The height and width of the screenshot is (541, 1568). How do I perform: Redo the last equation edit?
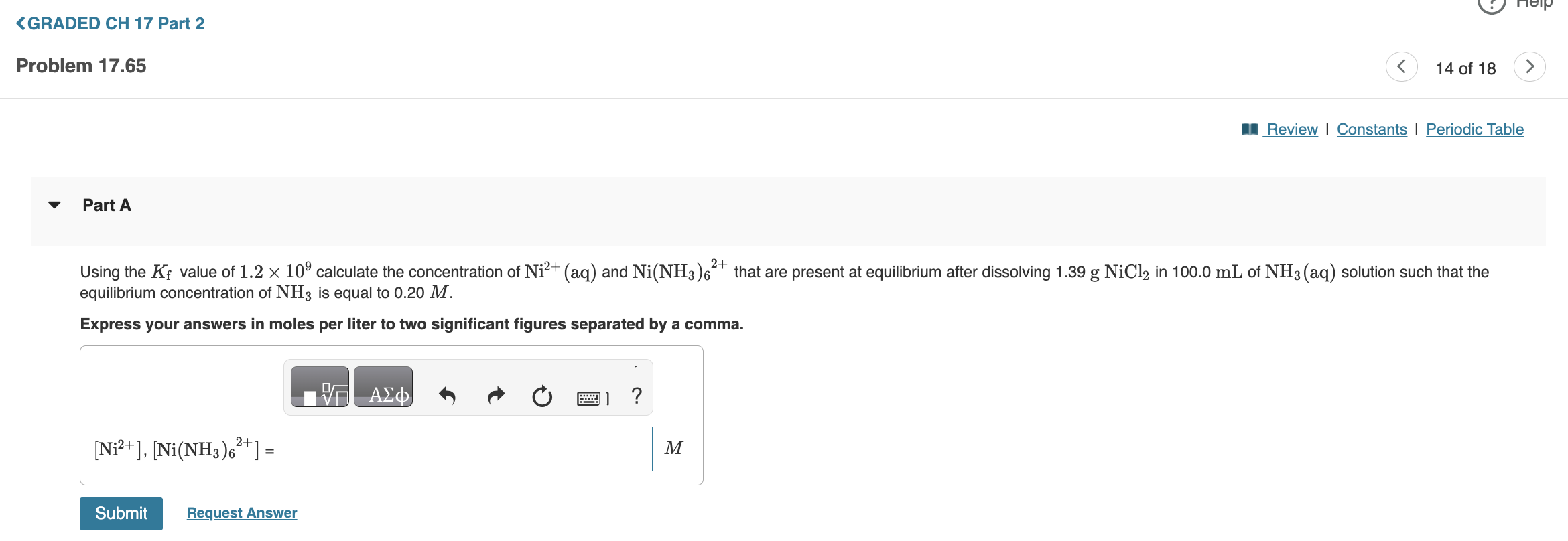[495, 395]
